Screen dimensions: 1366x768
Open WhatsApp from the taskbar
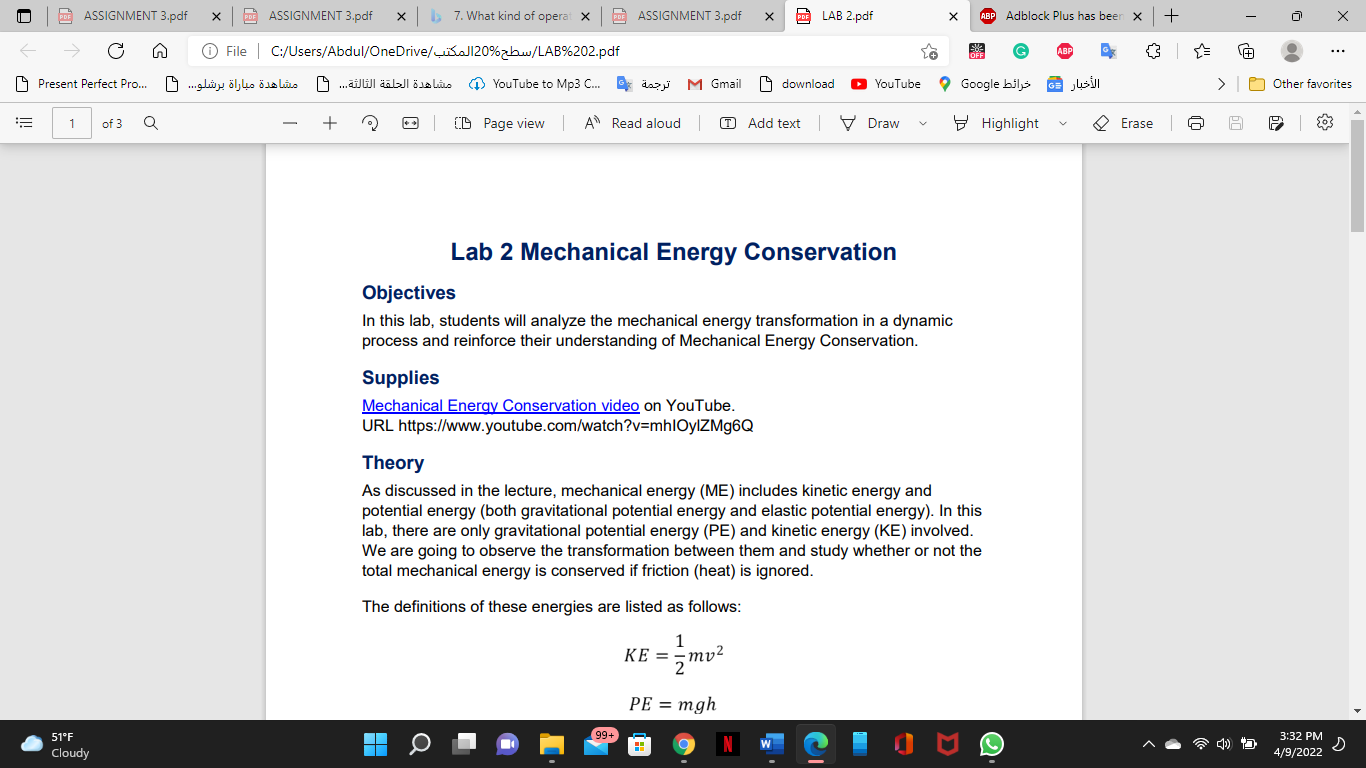point(990,744)
